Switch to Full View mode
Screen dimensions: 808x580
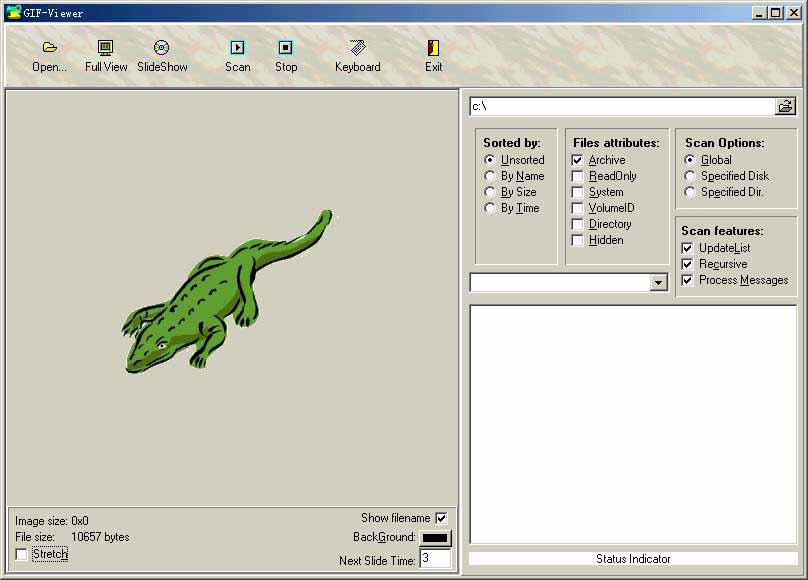pos(106,48)
